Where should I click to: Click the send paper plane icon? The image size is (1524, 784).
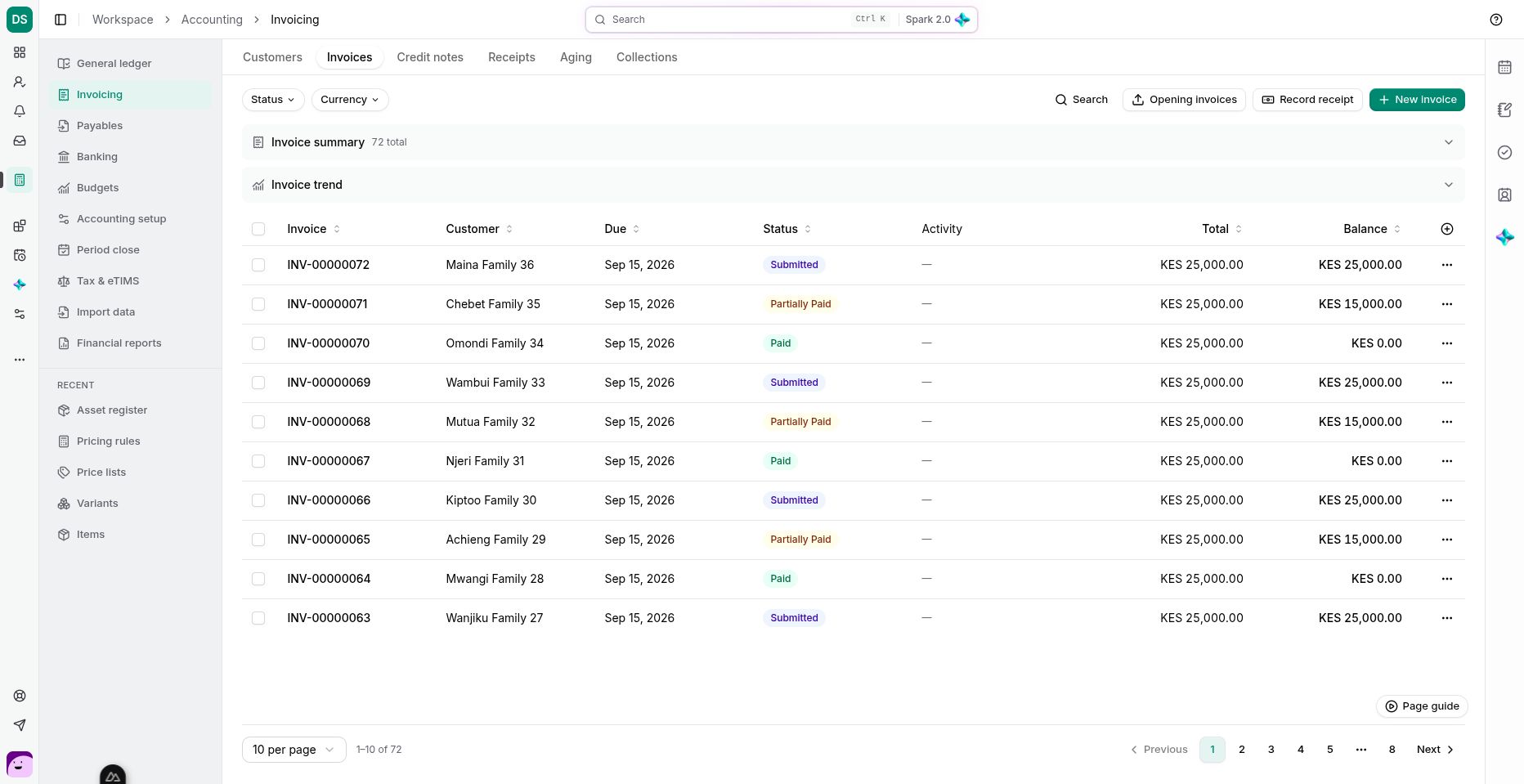coord(20,725)
